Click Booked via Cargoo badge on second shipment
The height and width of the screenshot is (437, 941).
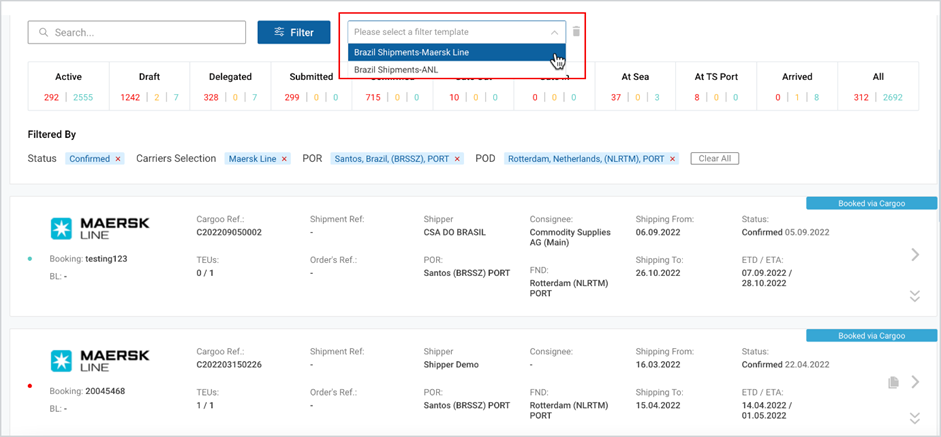pyautogui.click(x=871, y=336)
